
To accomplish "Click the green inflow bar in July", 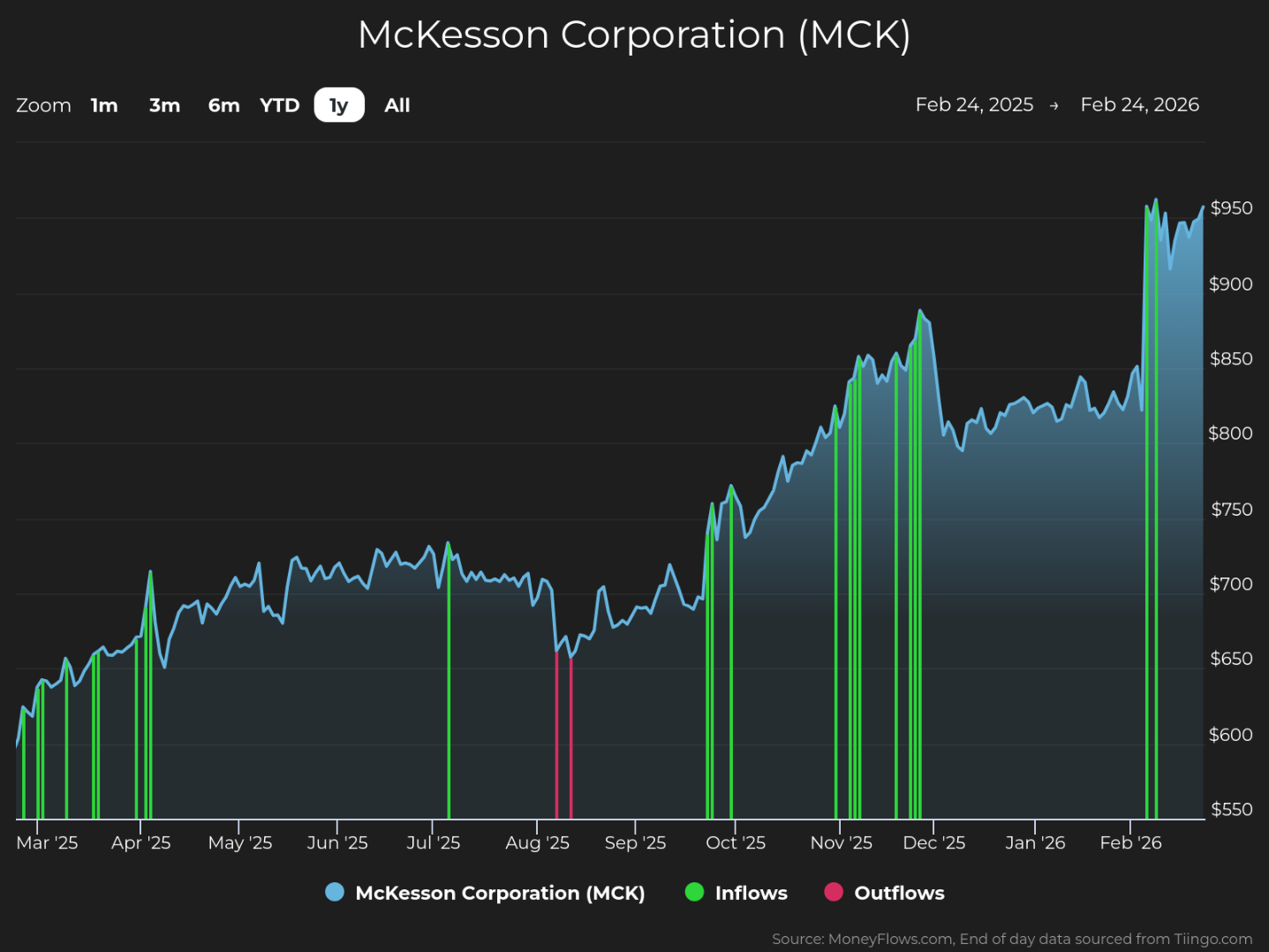I will (x=449, y=689).
